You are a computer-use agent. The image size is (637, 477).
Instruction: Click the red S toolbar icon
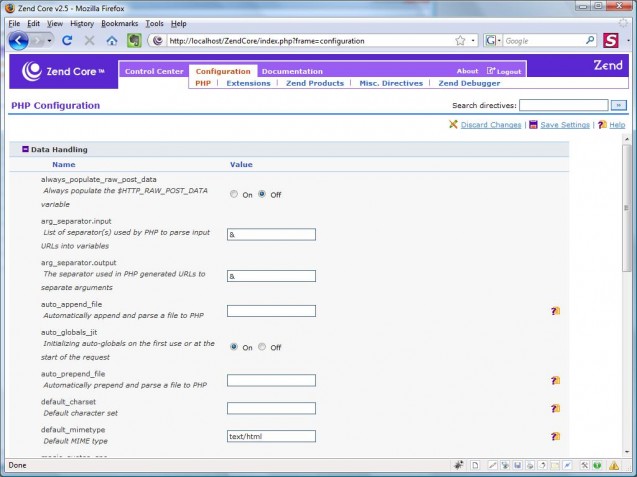[x=611, y=40]
